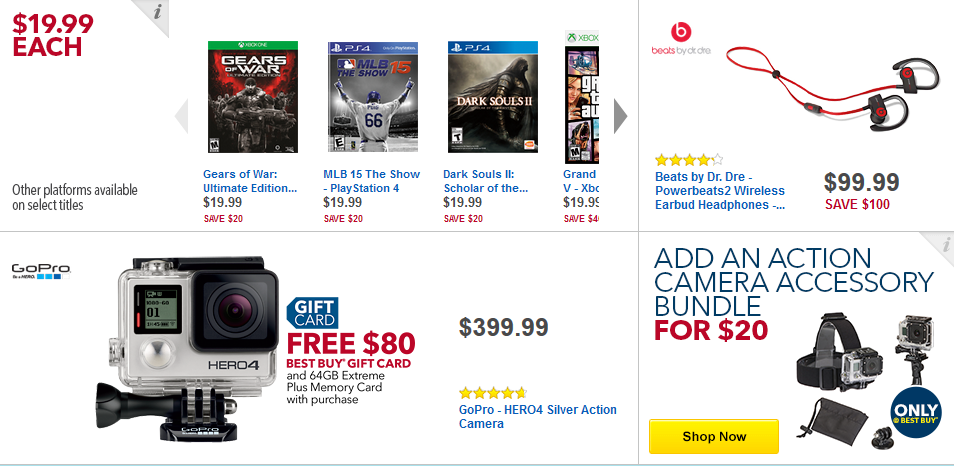Open MLB 15 The Show PlayStation 4 link
The width and height of the screenshot is (954, 466).
coord(372,181)
